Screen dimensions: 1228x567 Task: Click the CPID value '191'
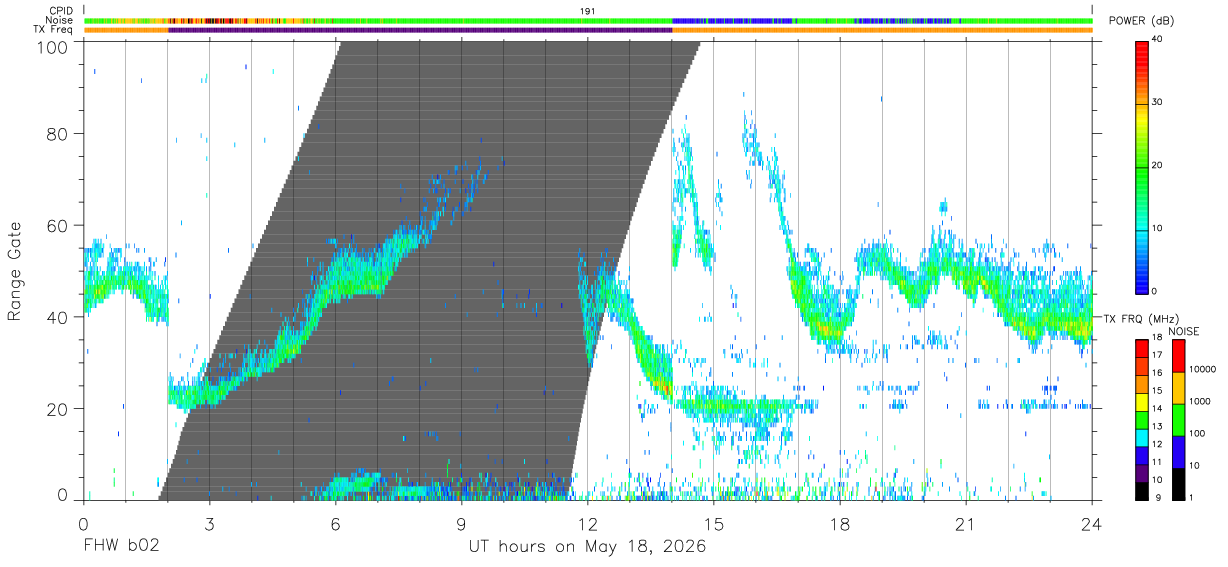[x=588, y=11]
